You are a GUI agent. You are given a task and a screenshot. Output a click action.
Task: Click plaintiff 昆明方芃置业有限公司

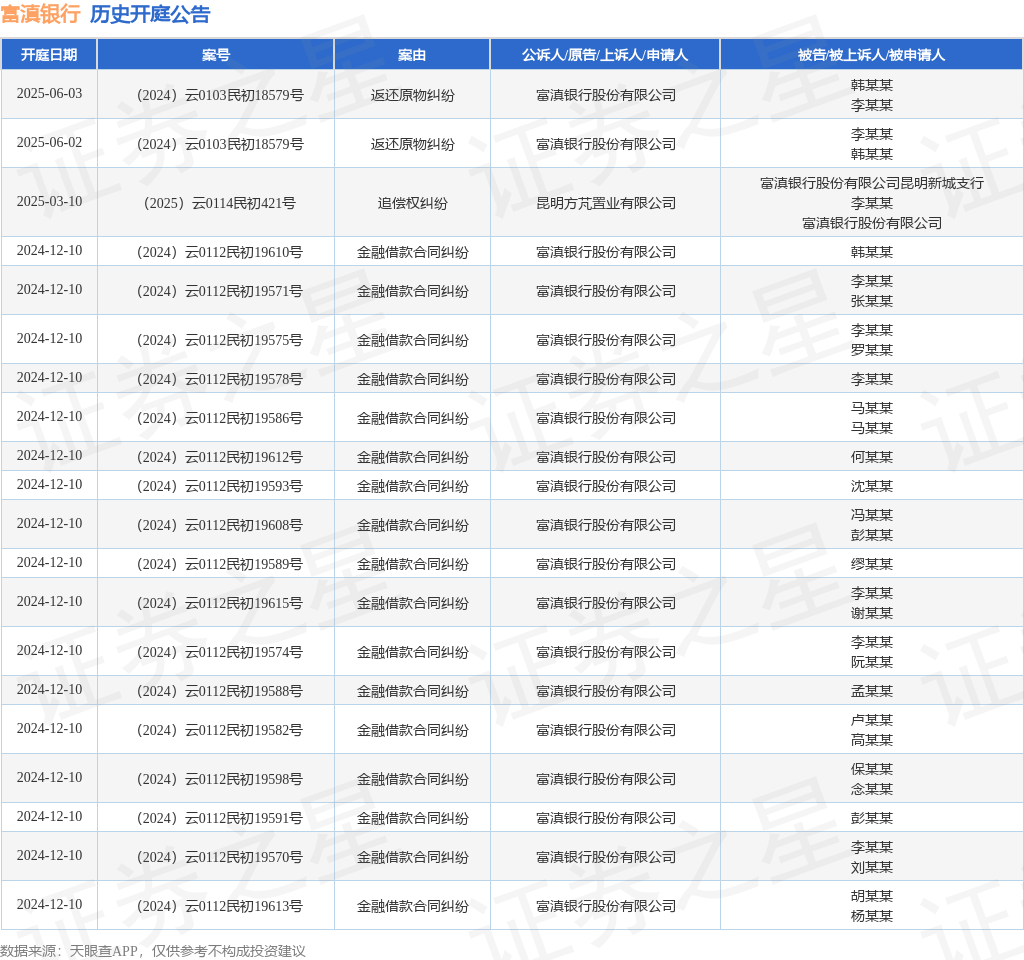(x=605, y=203)
